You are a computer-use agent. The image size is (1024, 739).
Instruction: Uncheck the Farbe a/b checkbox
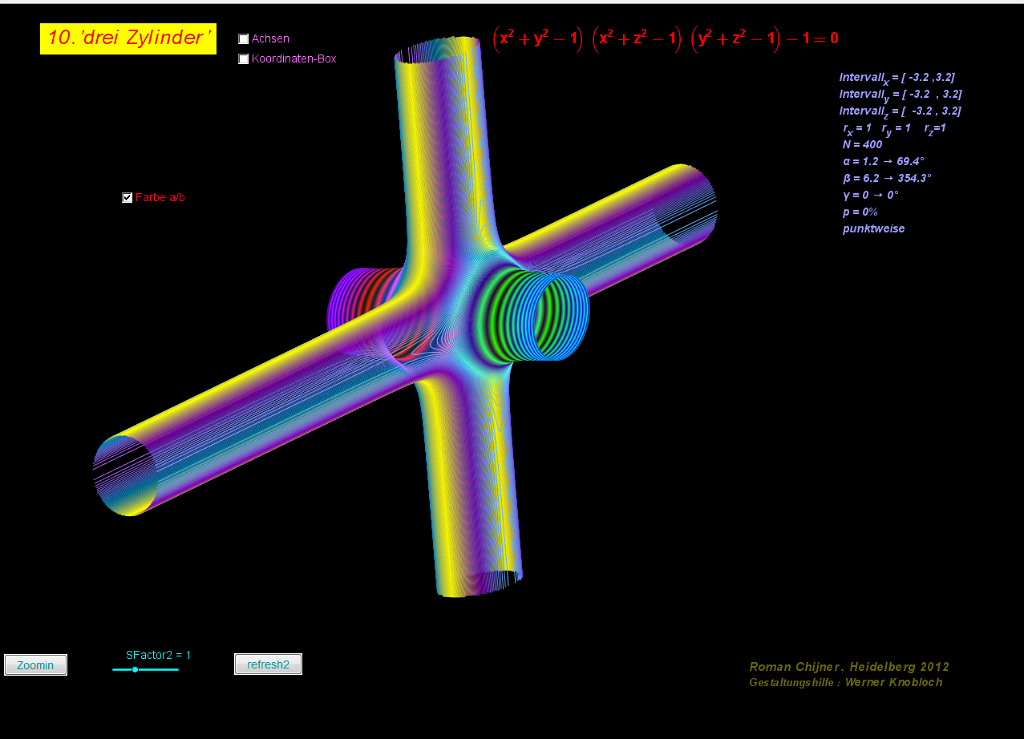click(x=127, y=198)
